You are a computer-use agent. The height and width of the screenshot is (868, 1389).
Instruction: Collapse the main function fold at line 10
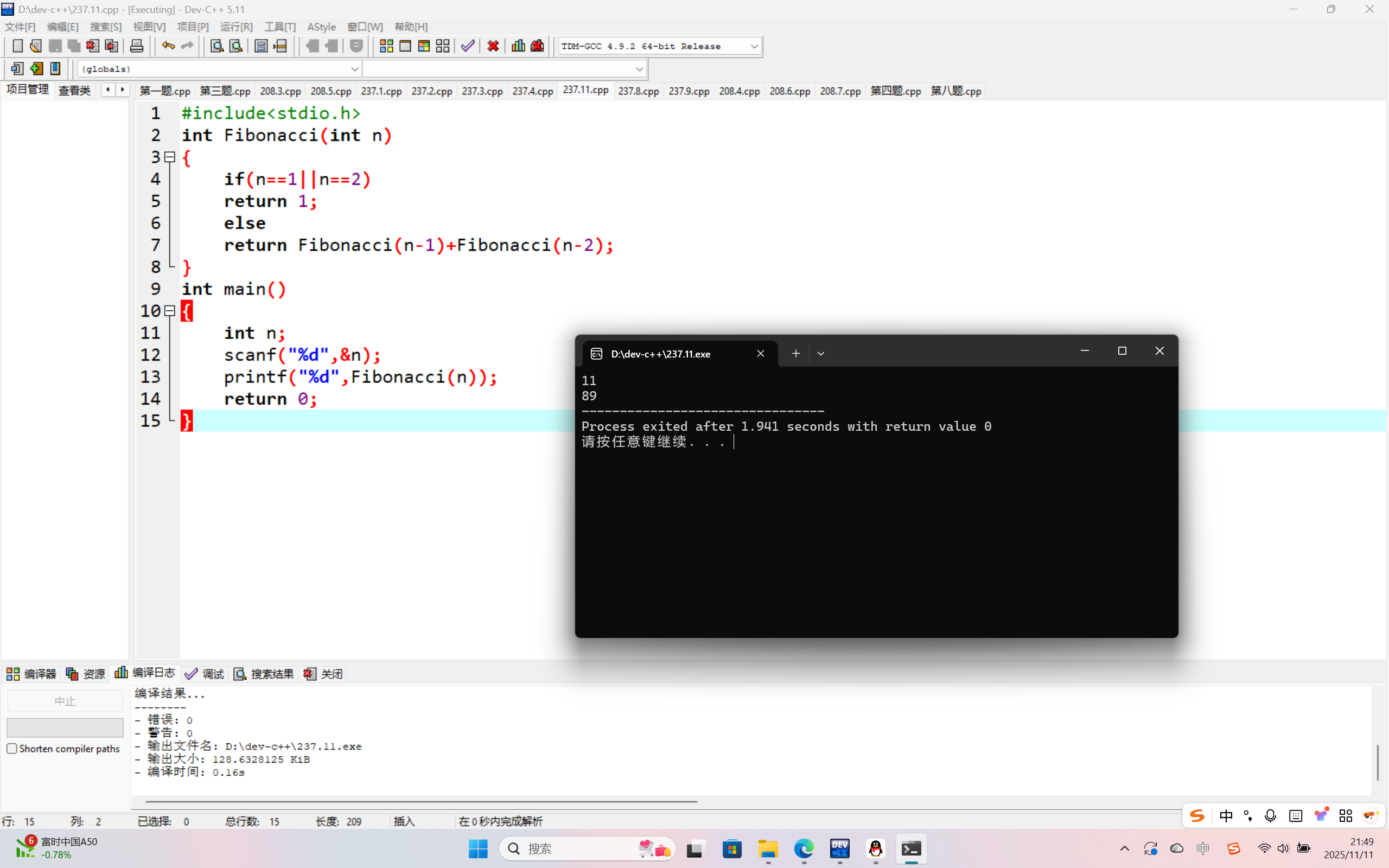[170, 310]
